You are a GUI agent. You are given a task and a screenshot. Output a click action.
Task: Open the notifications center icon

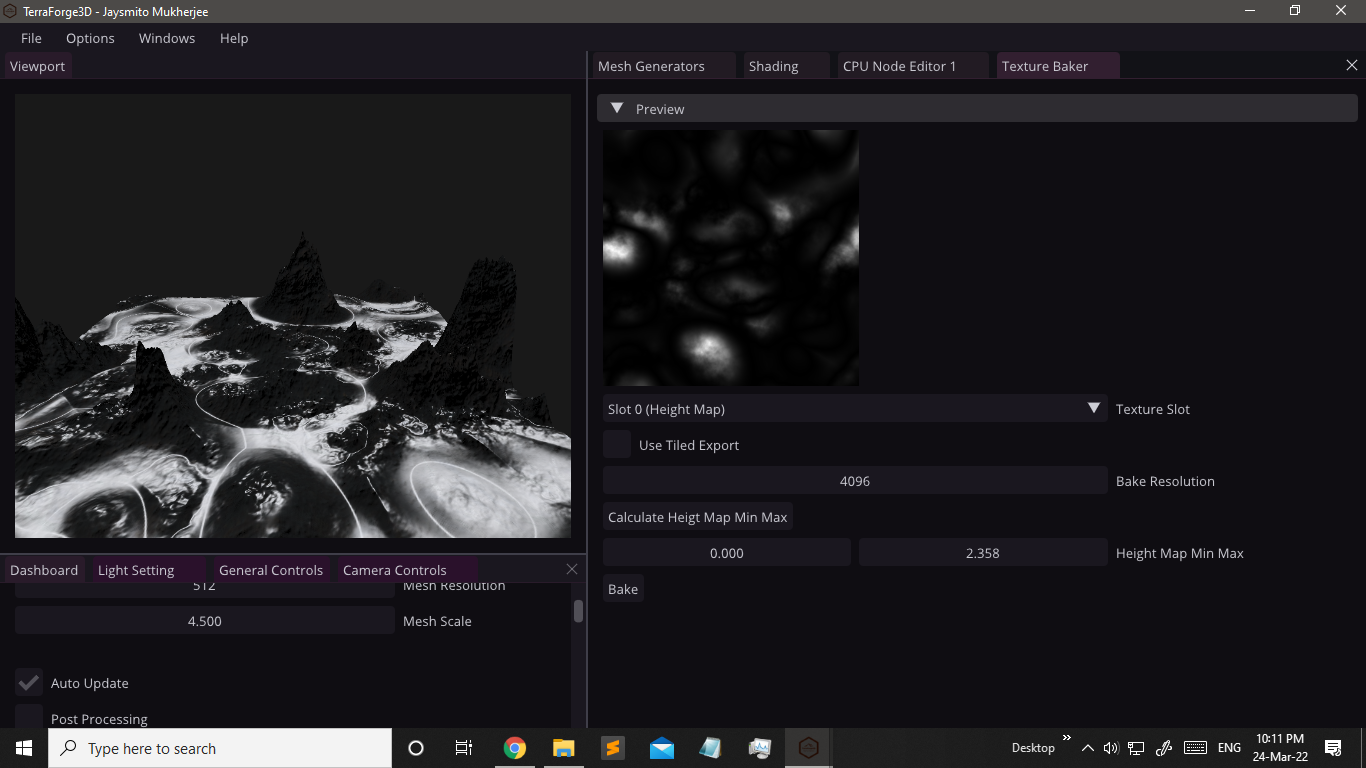(1332, 748)
